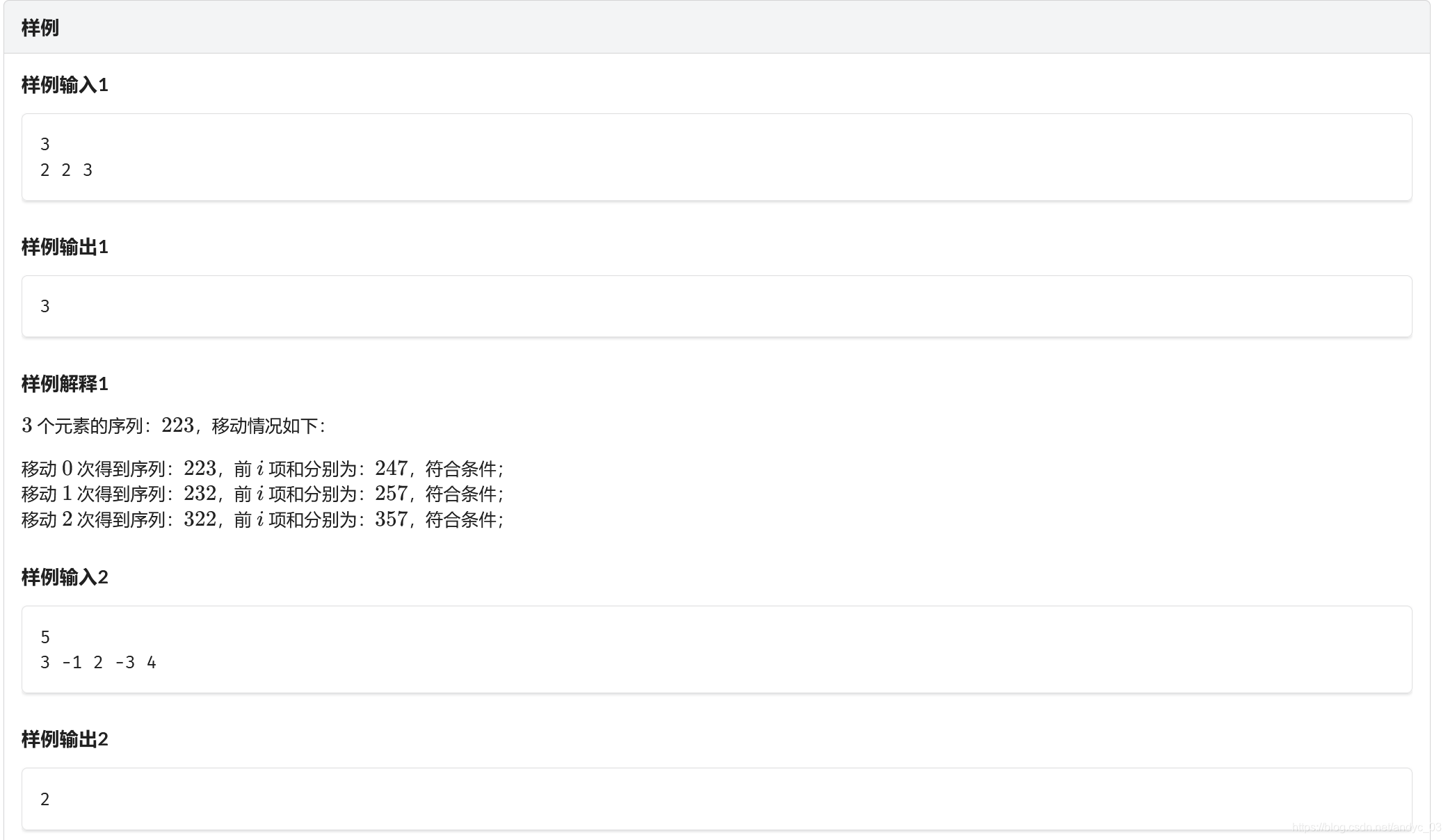Click the 样例解释1 heading
Screen dimensions: 1448x840
coord(65,384)
